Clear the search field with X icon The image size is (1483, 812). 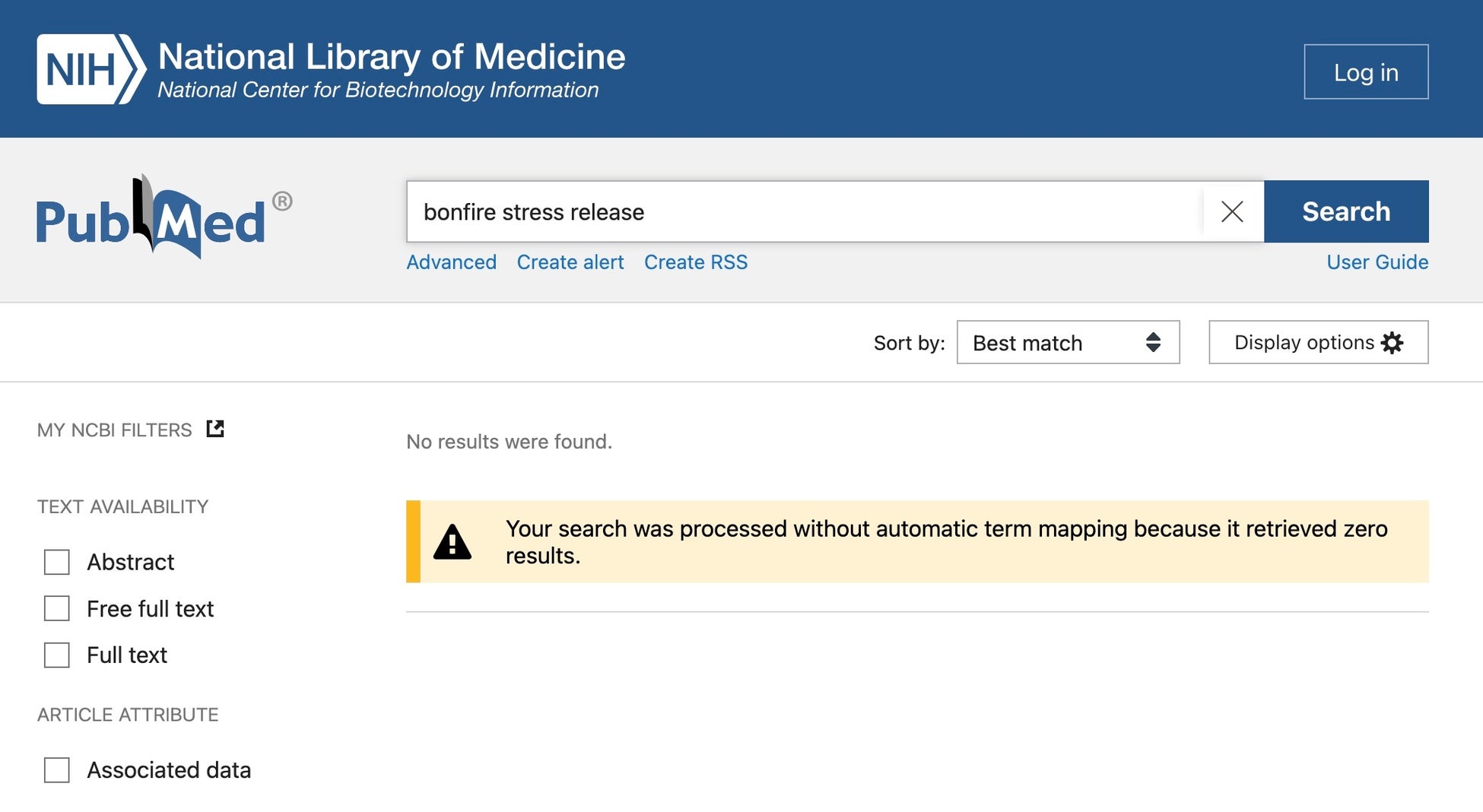[1232, 211]
